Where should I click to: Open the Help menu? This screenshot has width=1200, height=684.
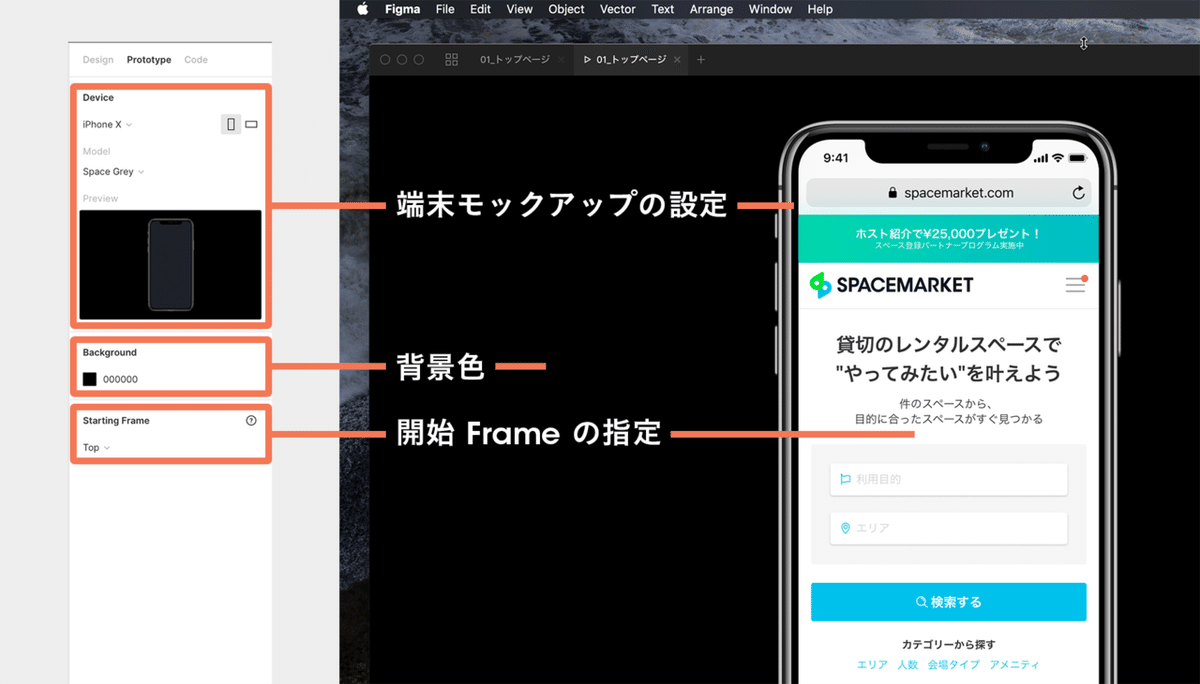point(820,9)
